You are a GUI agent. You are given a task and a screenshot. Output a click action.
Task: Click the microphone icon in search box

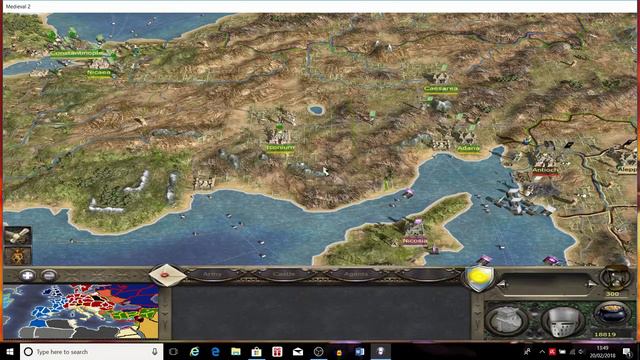155,351
